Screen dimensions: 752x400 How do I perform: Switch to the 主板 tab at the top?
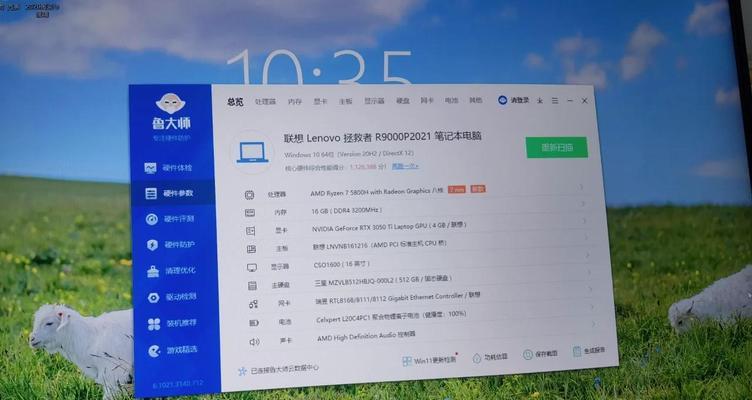coord(346,101)
